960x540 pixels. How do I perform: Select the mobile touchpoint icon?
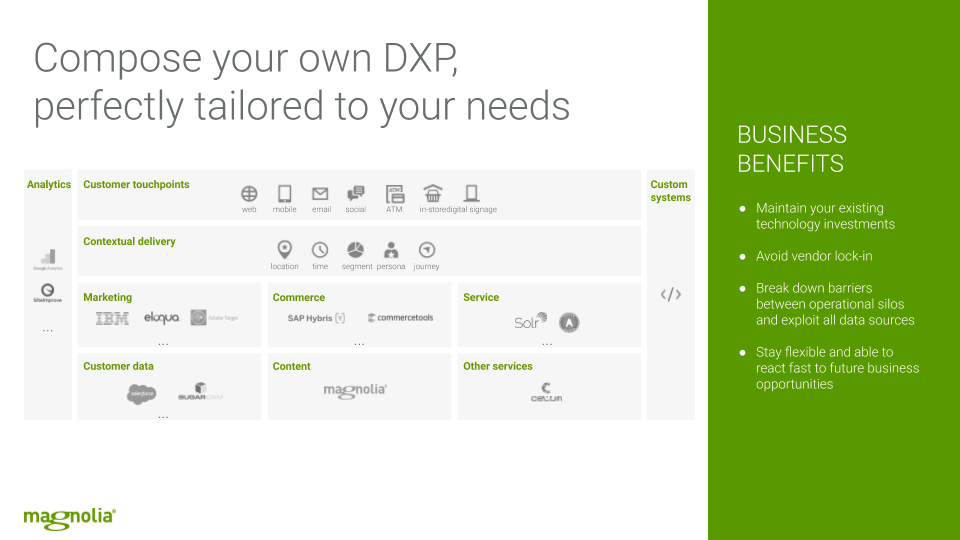[284, 194]
